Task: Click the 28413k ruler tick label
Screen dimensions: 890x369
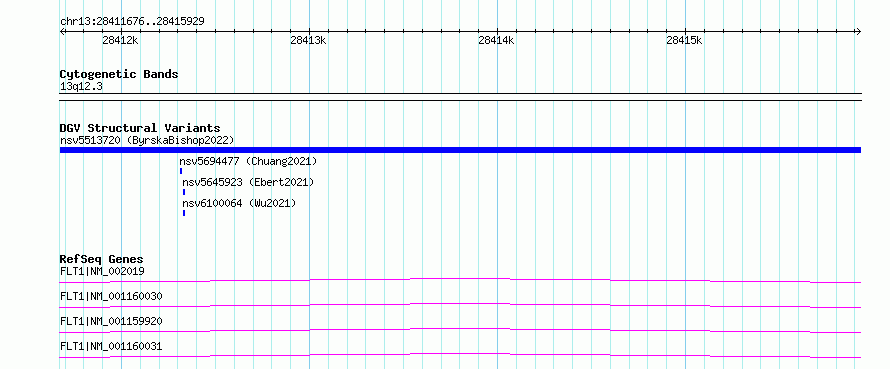Action: pos(308,40)
